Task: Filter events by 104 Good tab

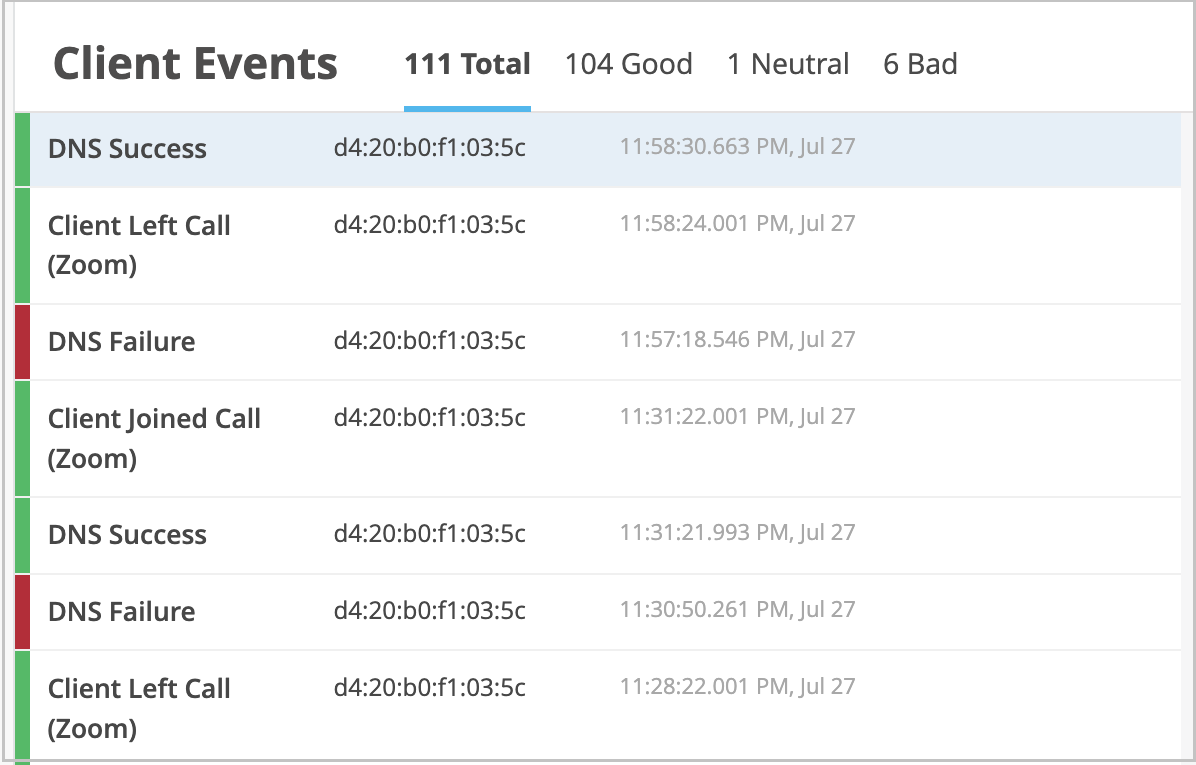Action: pyautogui.click(x=628, y=65)
